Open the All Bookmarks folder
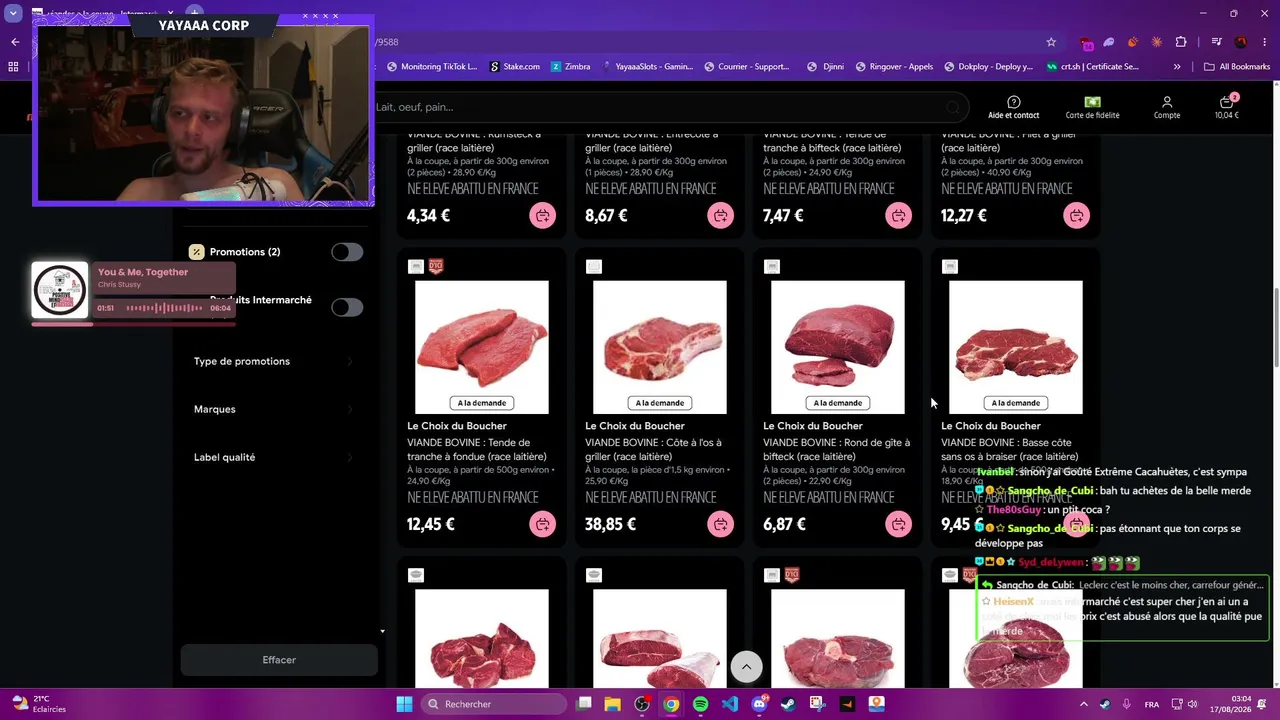This screenshot has height=720, width=1280. 1237,67
